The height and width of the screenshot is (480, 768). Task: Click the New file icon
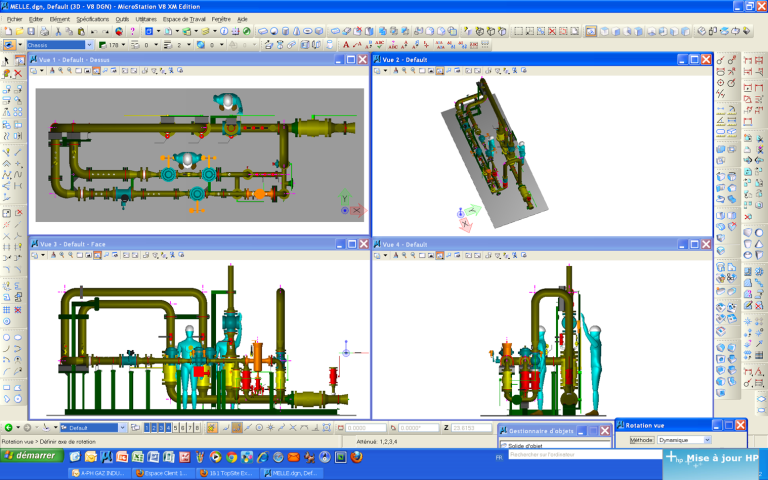point(8,31)
